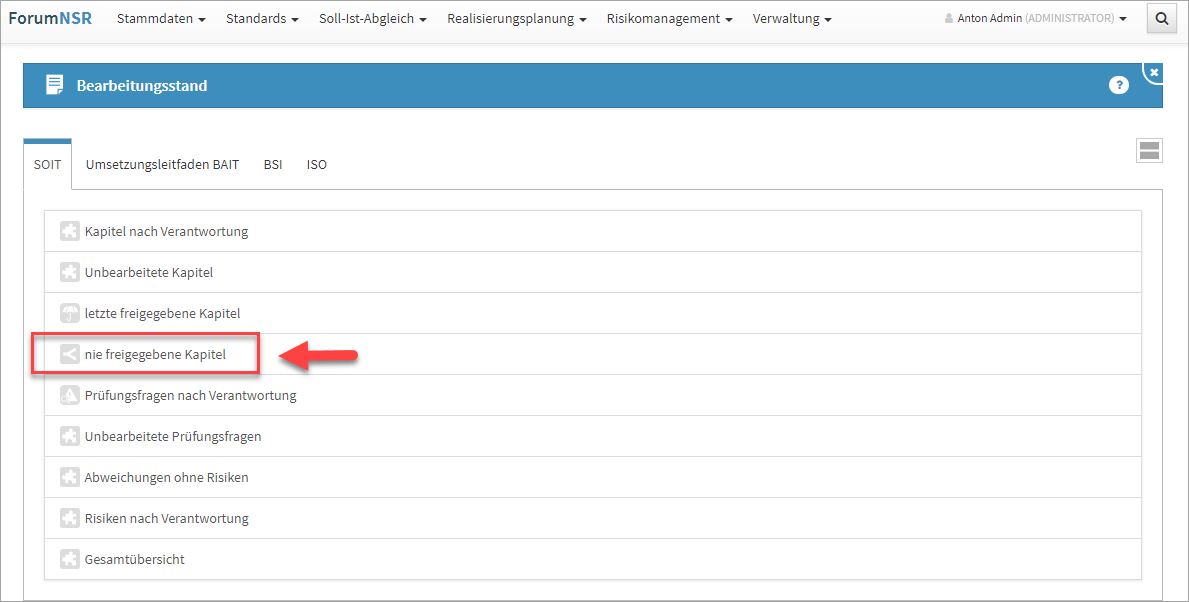Open the Gesamtübersicht report
Viewport: 1189px width, 602px height.
point(593,559)
